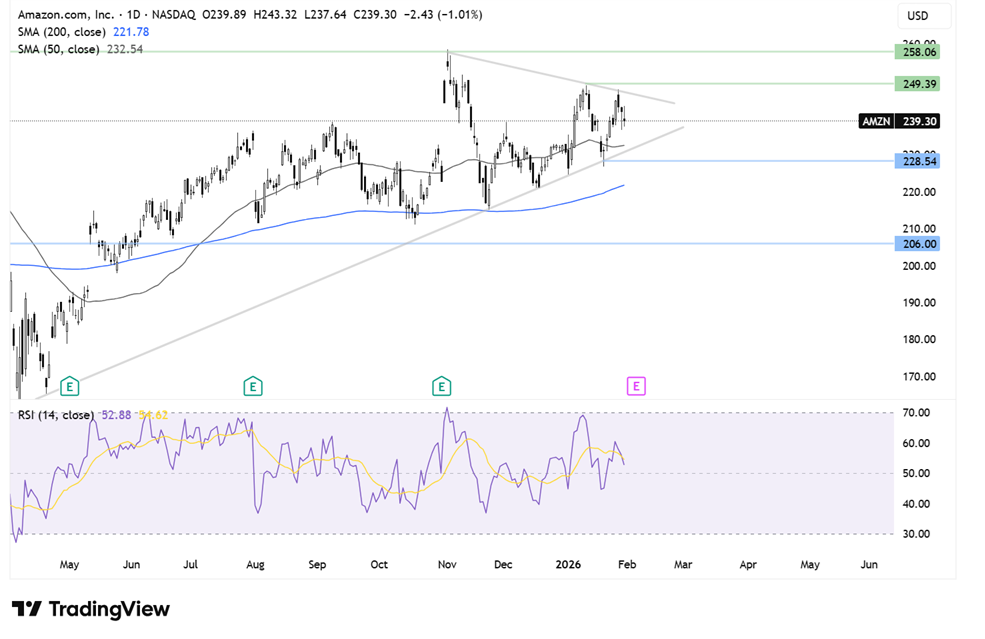Image resolution: width=985 pixels, height=639 pixels.
Task: Click the Jun 2026 label on time axis
Action: (x=869, y=564)
